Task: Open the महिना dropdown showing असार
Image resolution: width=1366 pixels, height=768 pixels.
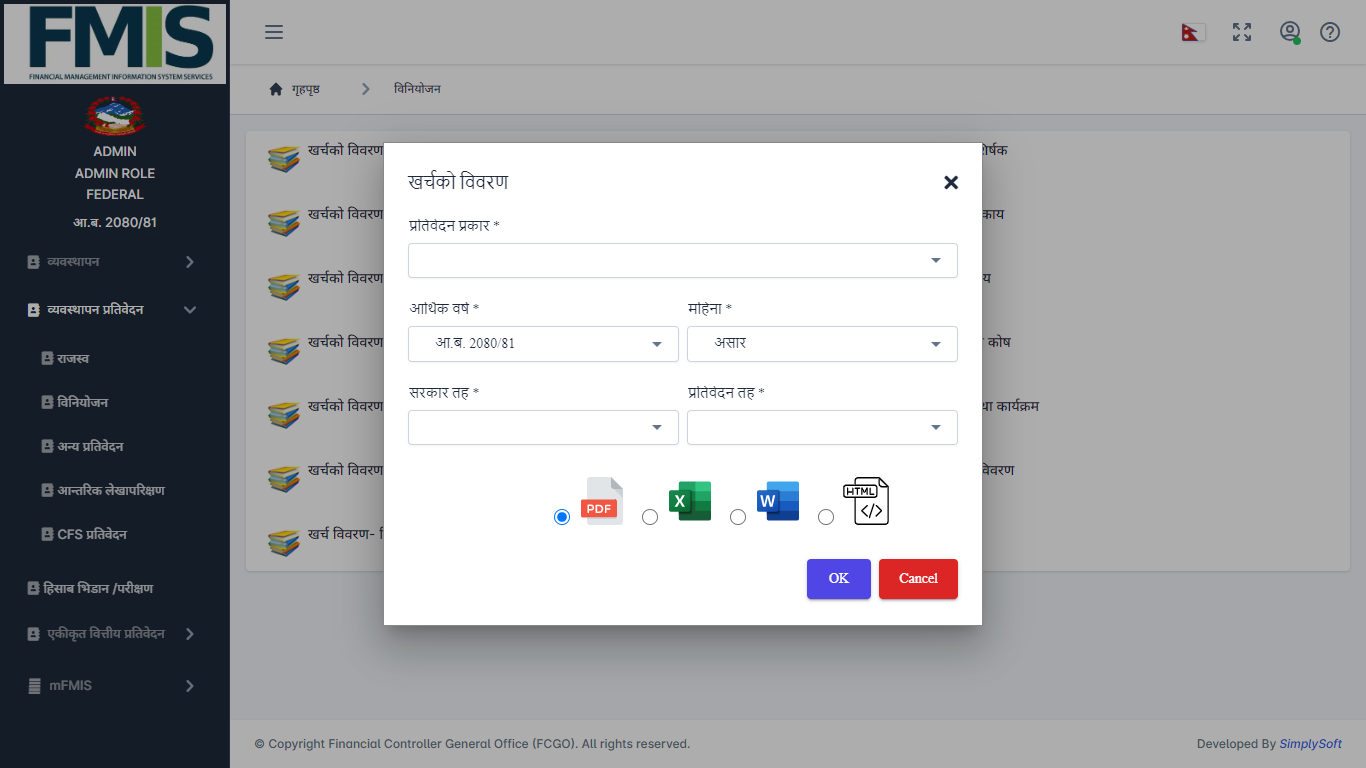Action: (822, 344)
